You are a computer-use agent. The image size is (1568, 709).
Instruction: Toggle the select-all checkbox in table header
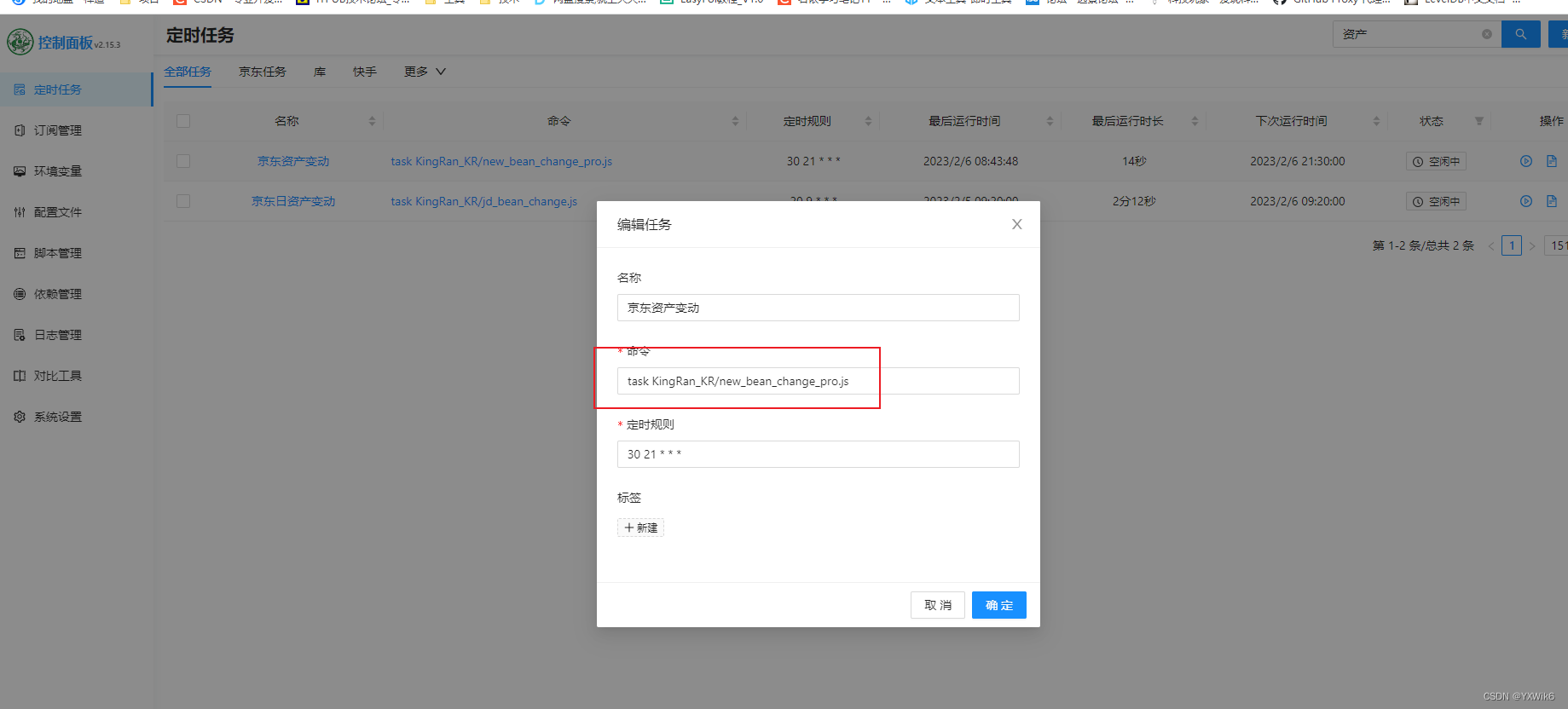(x=183, y=121)
